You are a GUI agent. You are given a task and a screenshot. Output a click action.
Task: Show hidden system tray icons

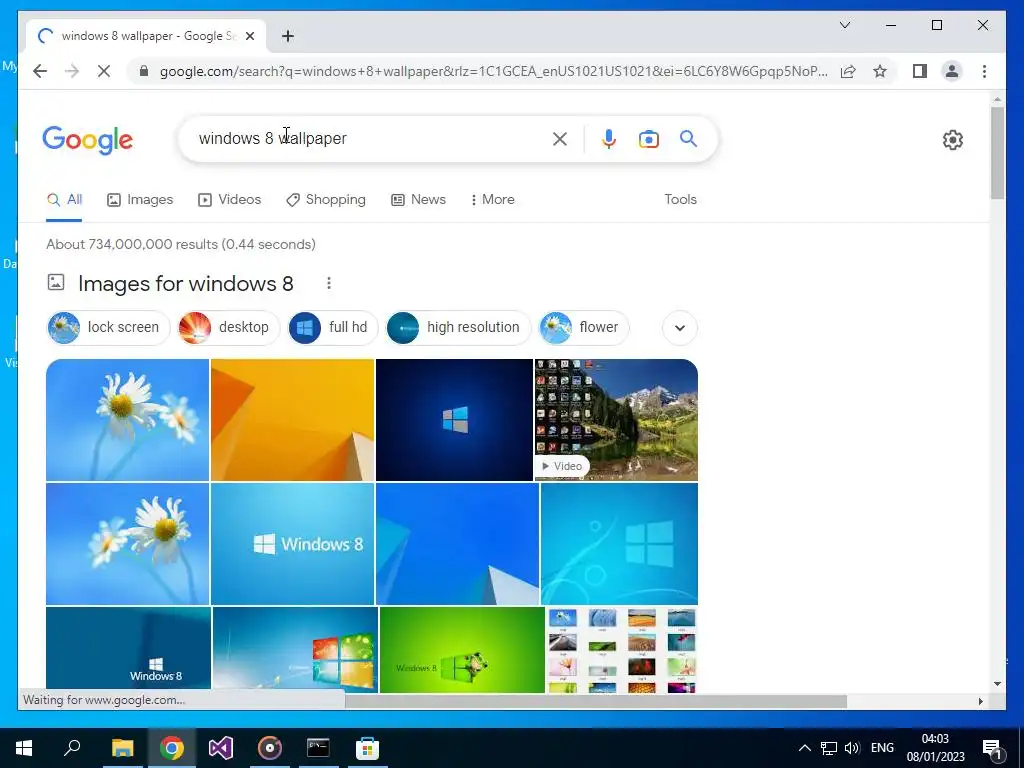pos(805,748)
